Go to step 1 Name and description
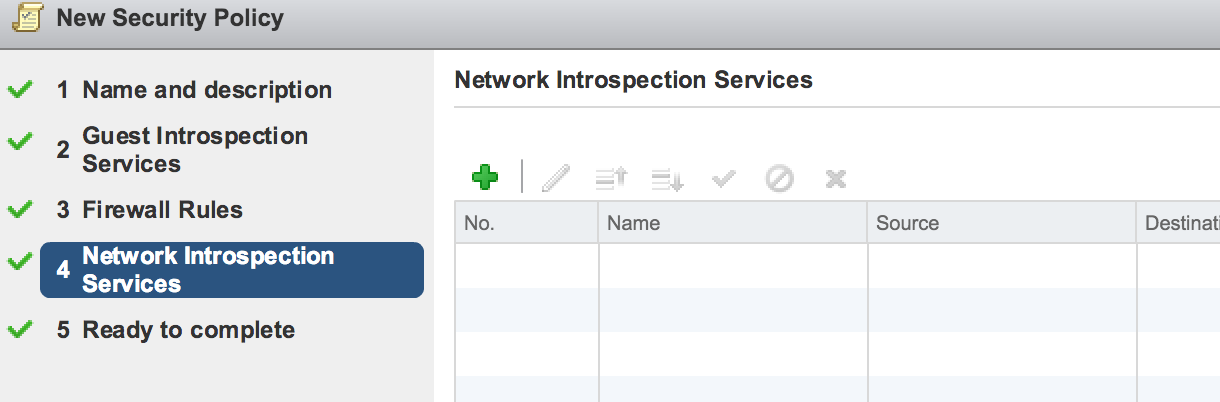Screen dimensions: 1220x402 click(206, 90)
